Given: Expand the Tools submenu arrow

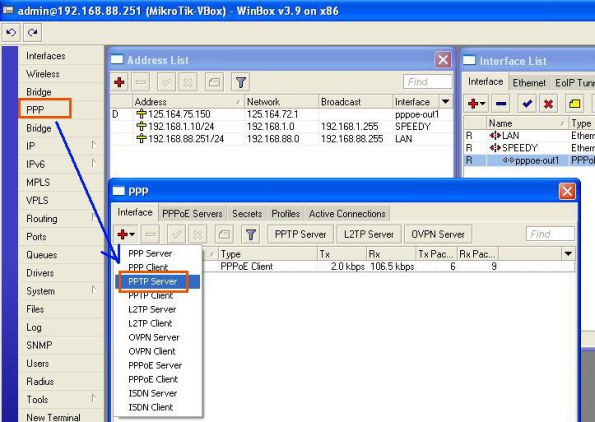Looking at the screenshot, I should pos(94,398).
